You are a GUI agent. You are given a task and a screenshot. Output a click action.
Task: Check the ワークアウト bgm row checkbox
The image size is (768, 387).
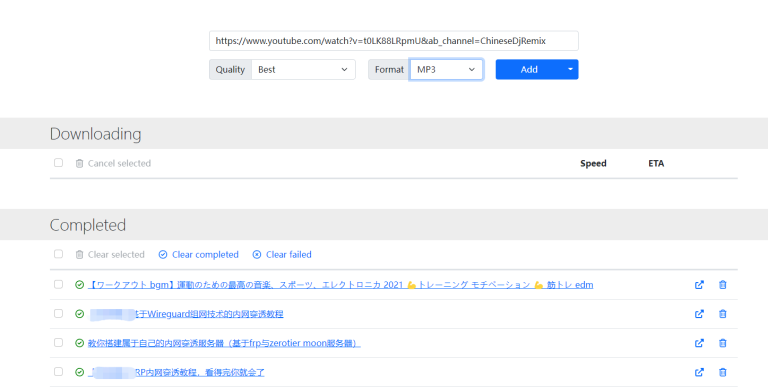coord(58,284)
